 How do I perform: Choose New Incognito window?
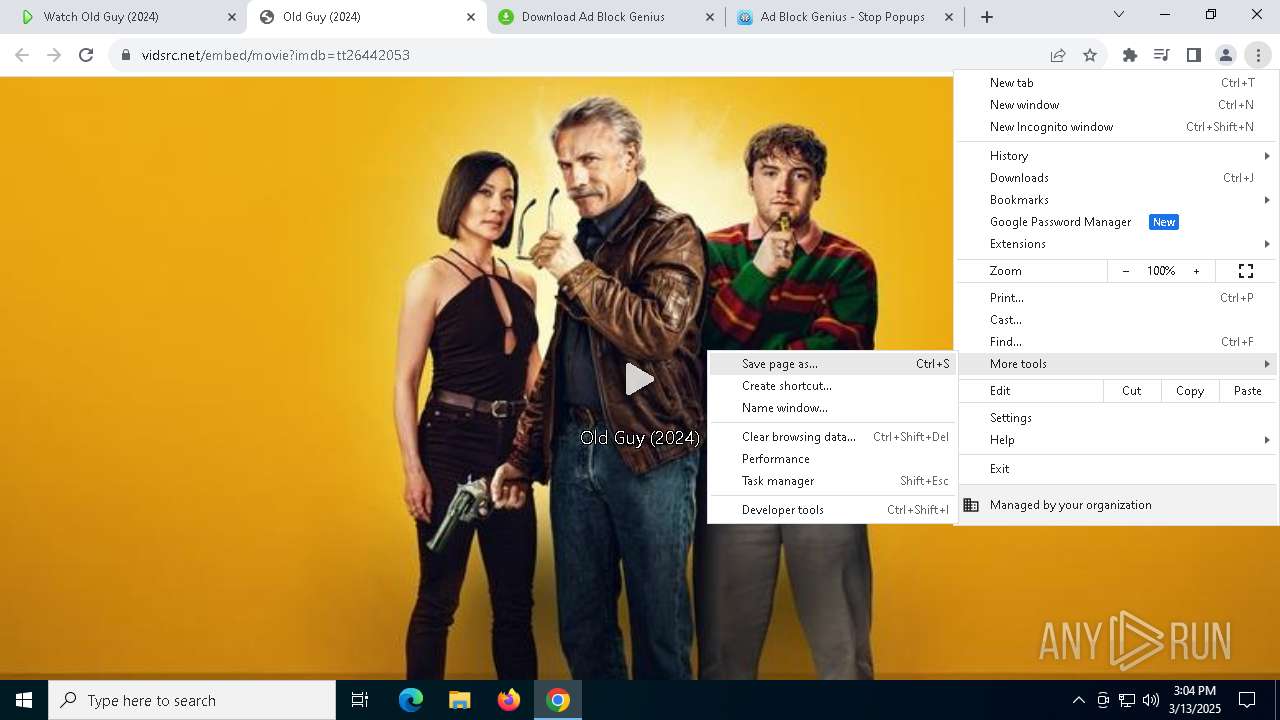[x=1118, y=127]
